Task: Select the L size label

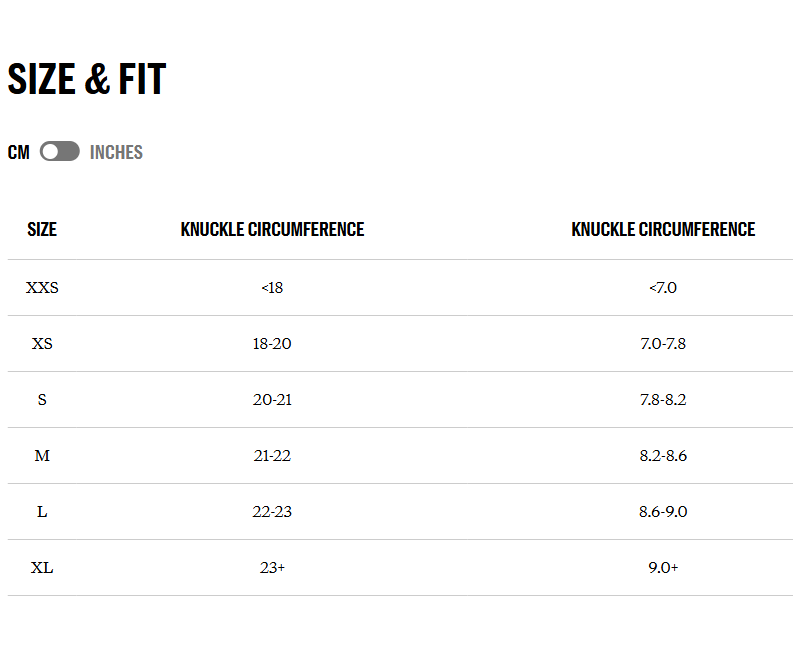Action: click(x=42, y=512)
